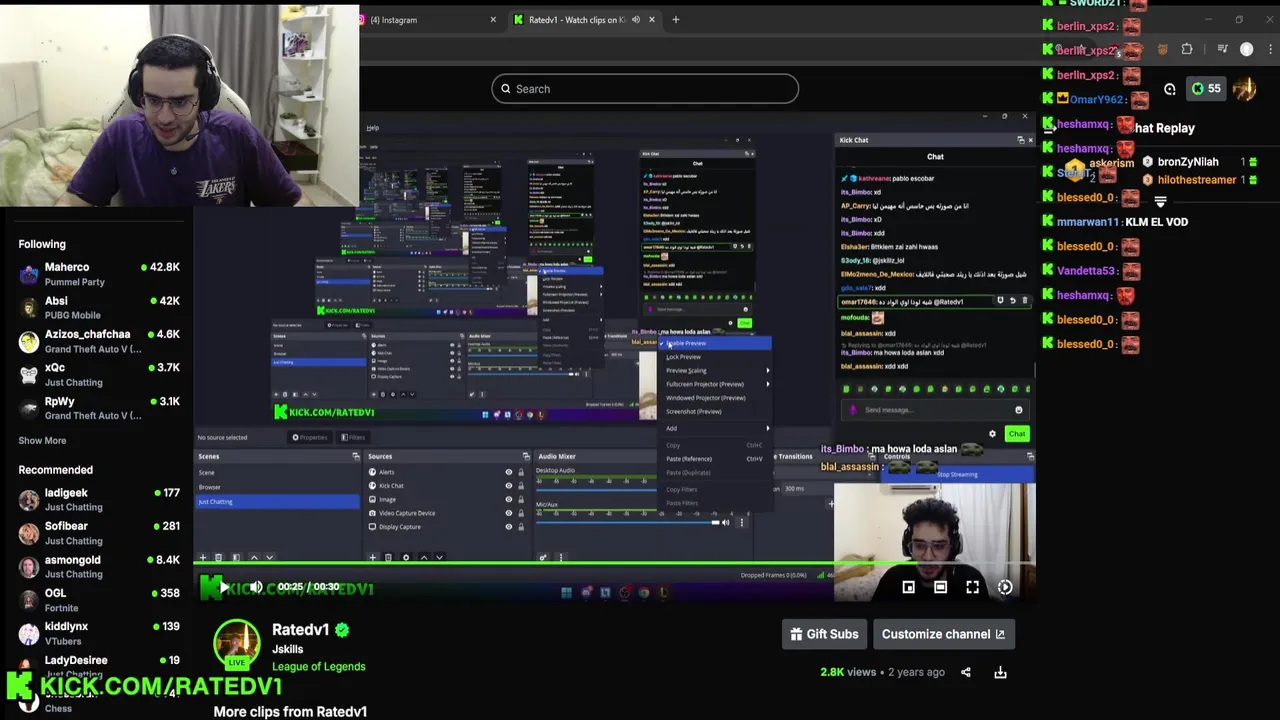Viewport: 1280px width, 720px height.
Task: Seek on the green clip progress bar
Action: point(614,563)
